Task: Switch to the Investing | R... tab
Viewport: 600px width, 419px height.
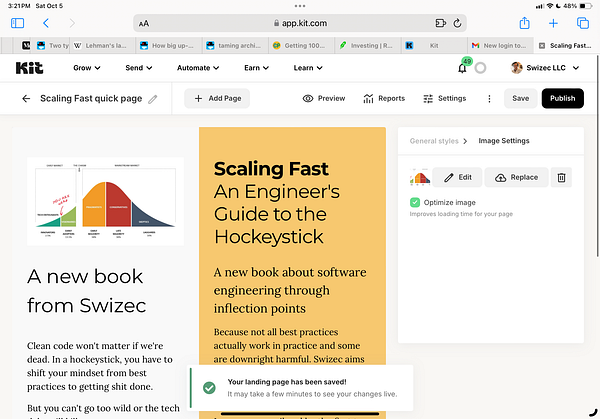Action: coord(368,46)
